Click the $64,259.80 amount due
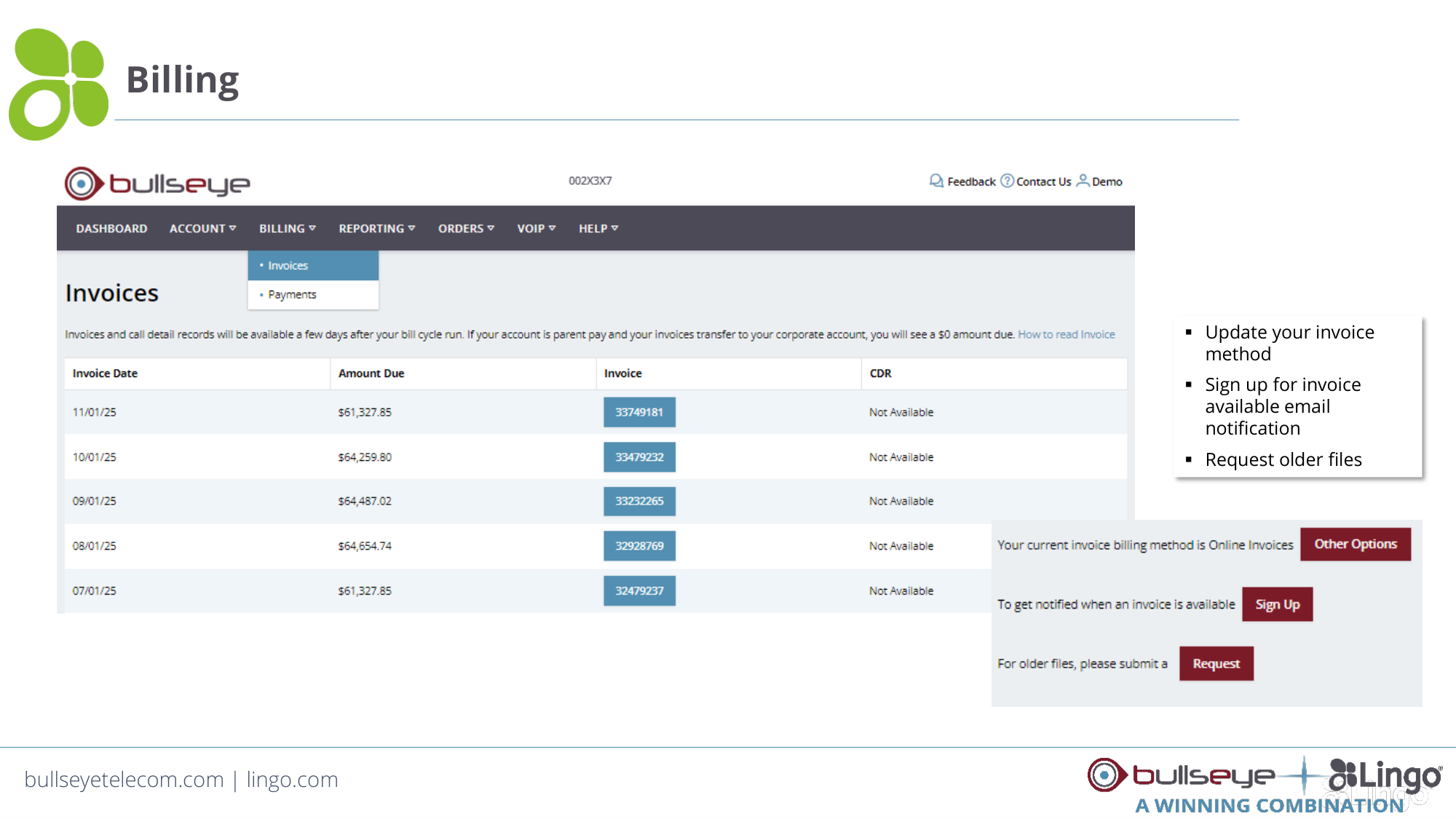The width and height of the screenshot is (1456, 819). pyautogui.click(x=365, y=457)
